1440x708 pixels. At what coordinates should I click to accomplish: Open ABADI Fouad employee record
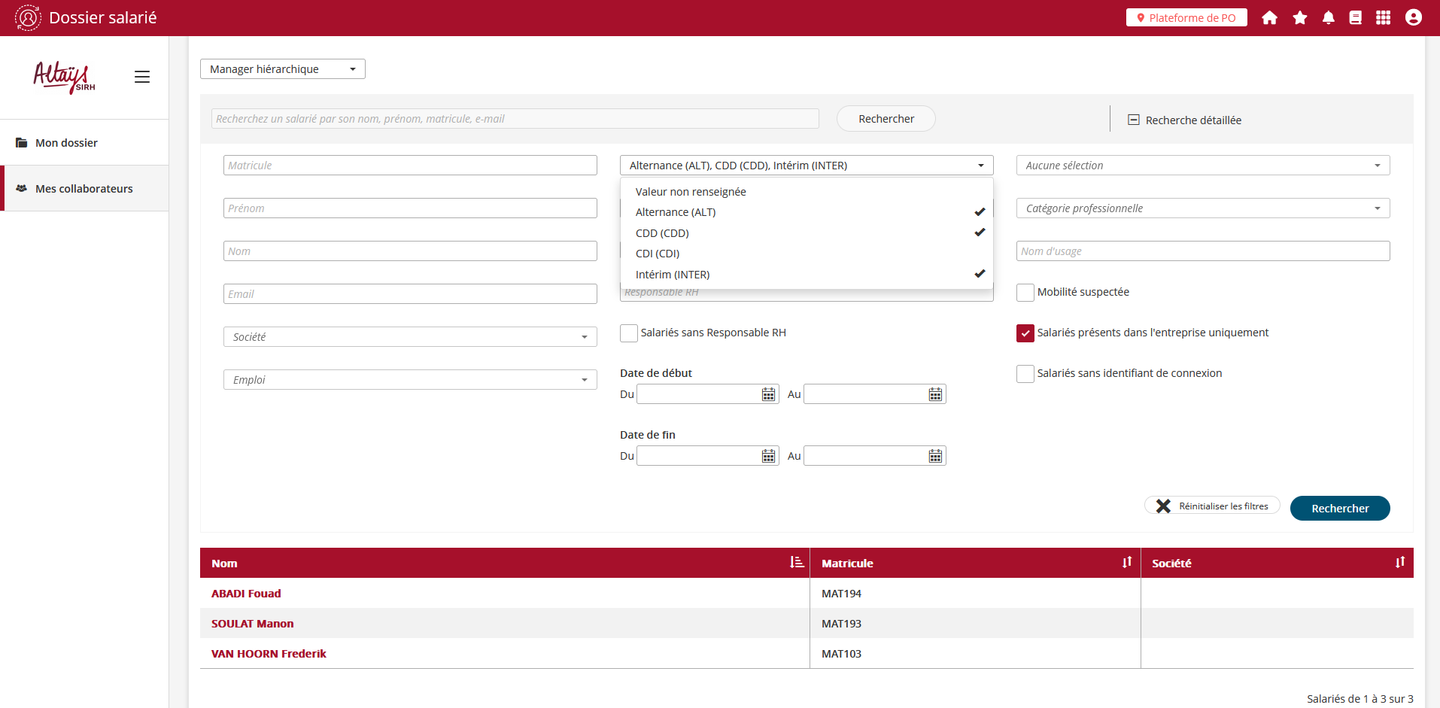click(x=246, y=594)
